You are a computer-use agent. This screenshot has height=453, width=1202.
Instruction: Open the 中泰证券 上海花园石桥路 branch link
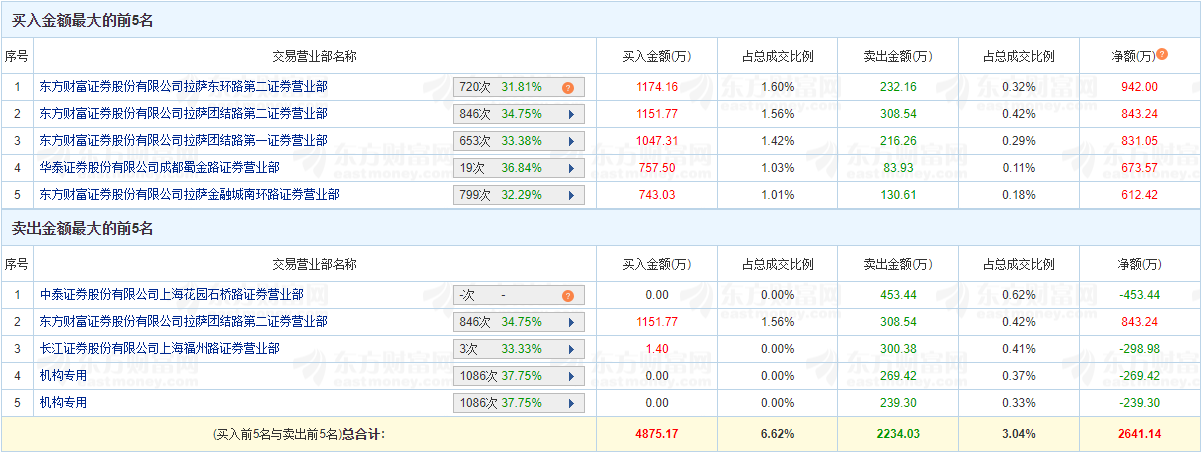coord(171,295)
